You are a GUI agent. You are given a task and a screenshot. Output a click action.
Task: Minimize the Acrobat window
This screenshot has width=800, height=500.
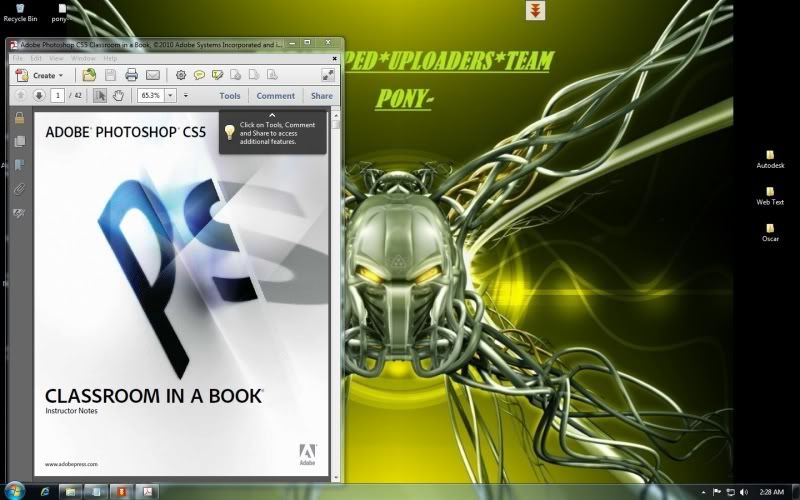point(292,43)
